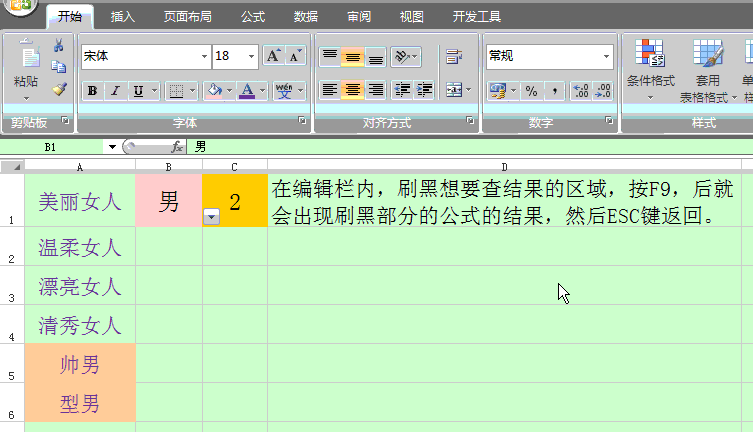Switch to 页面布局 tab
The width and height of the screenshot is (753, 432).
coord(188,17)
